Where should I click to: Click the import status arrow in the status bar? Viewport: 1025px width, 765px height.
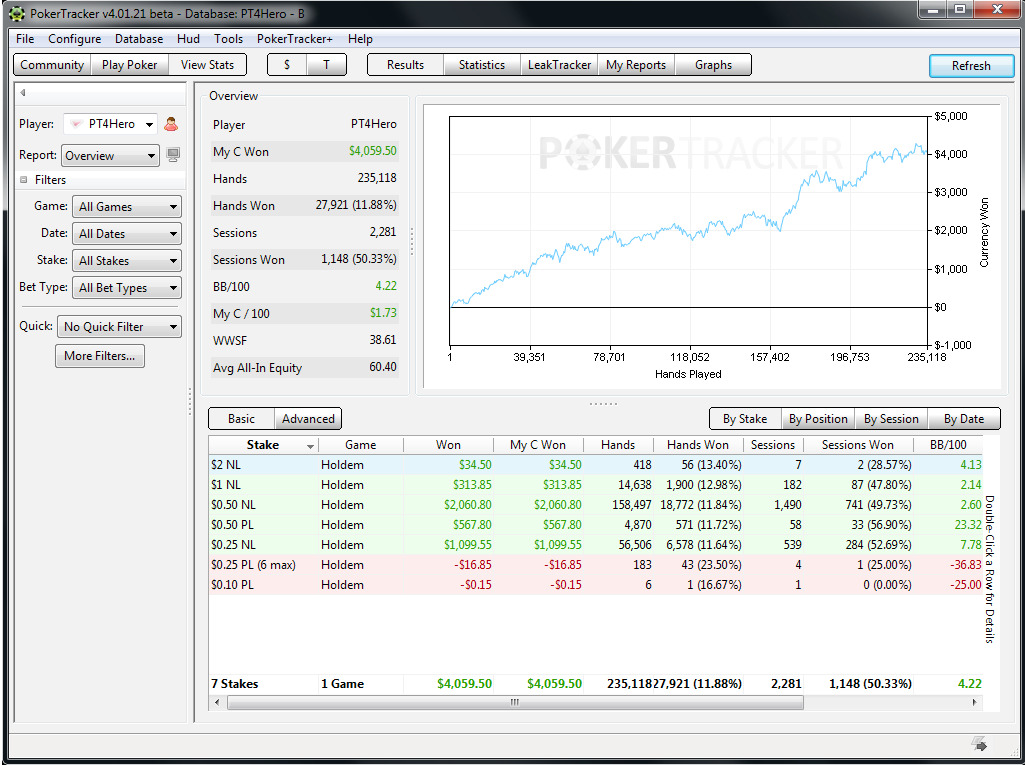tap(977, 744)
